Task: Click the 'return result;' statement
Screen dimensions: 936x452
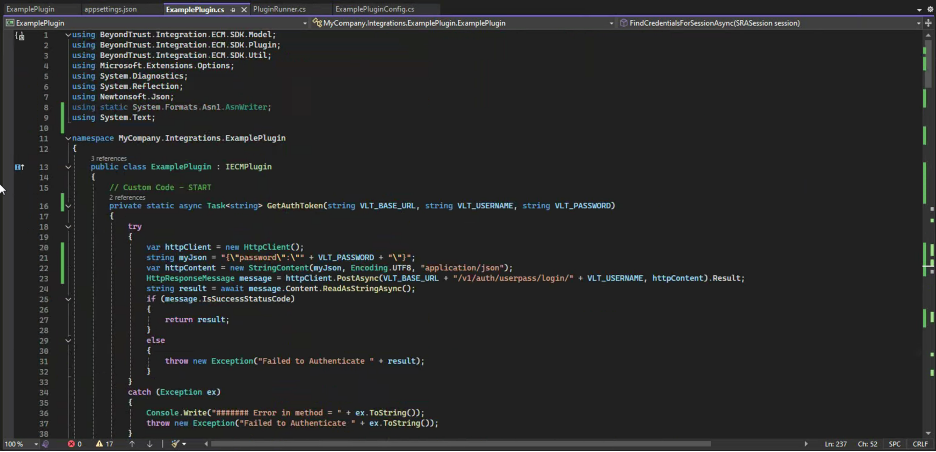Action: click(197, 320)
